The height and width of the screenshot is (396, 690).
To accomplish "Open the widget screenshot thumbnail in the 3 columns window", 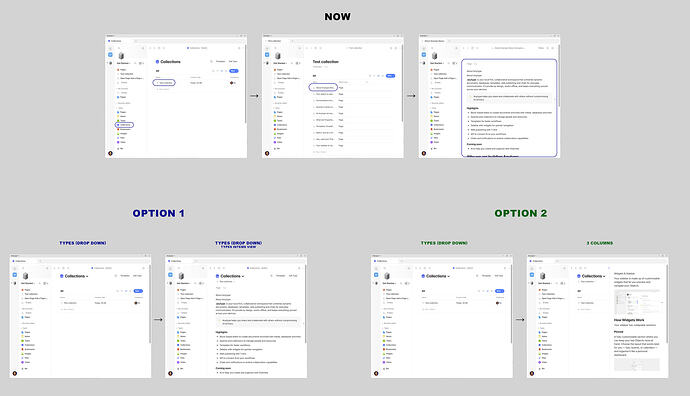I will point(637,302).
